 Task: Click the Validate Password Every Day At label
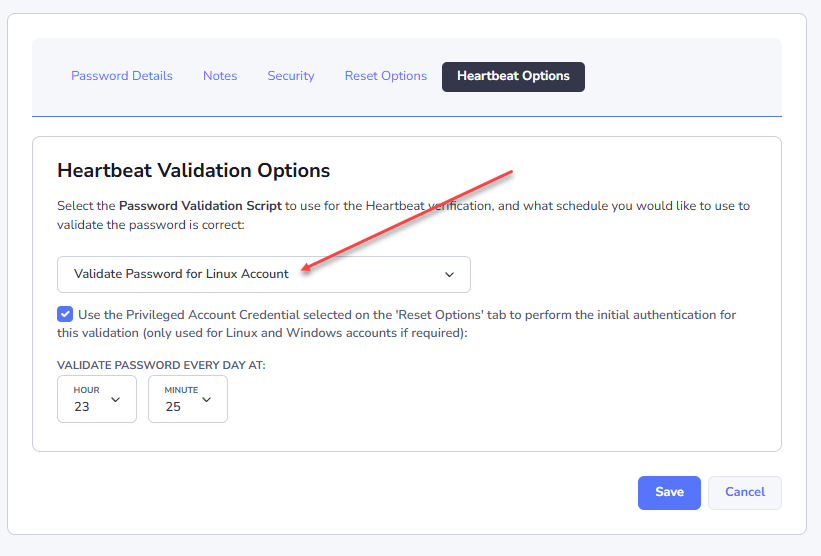[161, 365]
